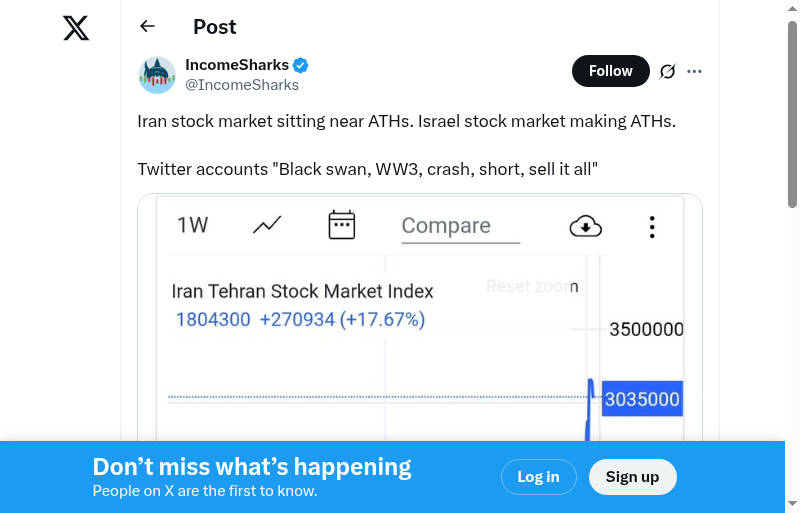Open the chart calendar date picker
Image resolution: width=800 pixels, height=513 pixels.
(x=342, y=225)
